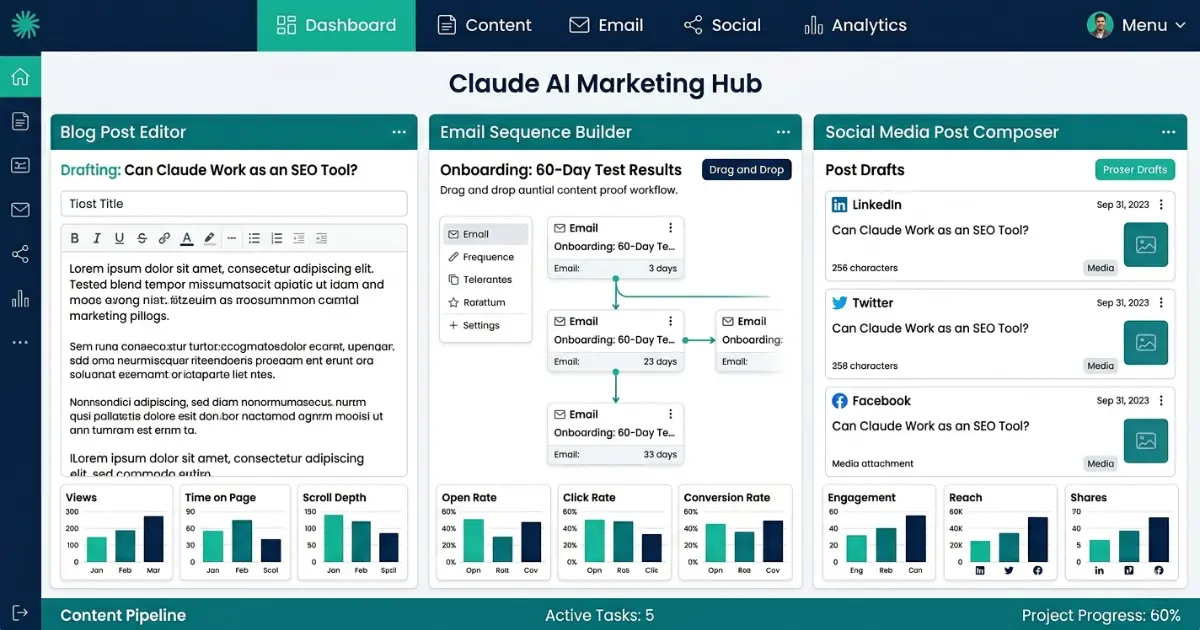1200x630 pixels.
Task: Open the Blog Post Editor options menu
Action: click(x=399, y=131)
